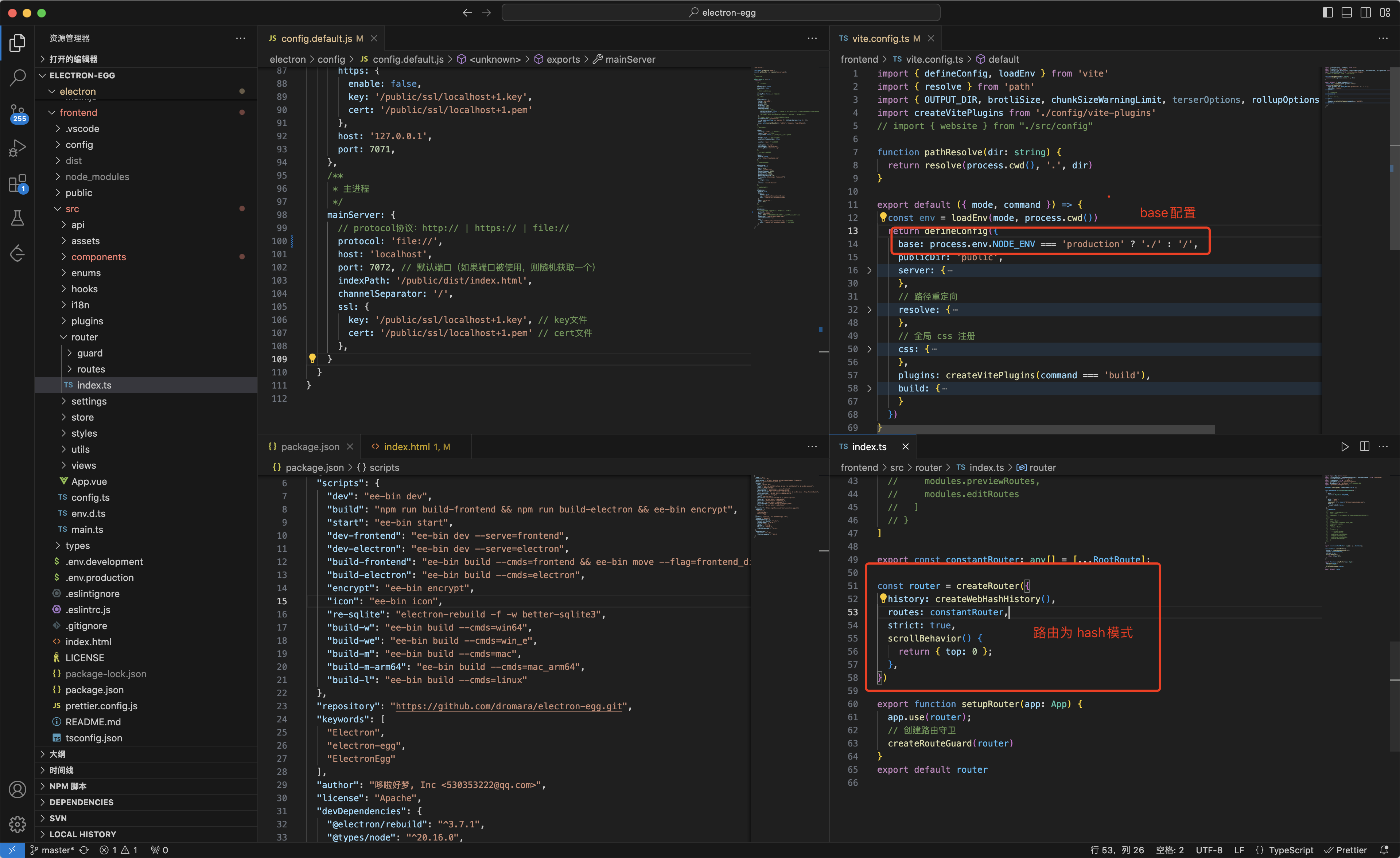Viewport: 1400px width, 858px height.
Task: Close the vite.config.ts tab
Action: [x=931, y=38]
